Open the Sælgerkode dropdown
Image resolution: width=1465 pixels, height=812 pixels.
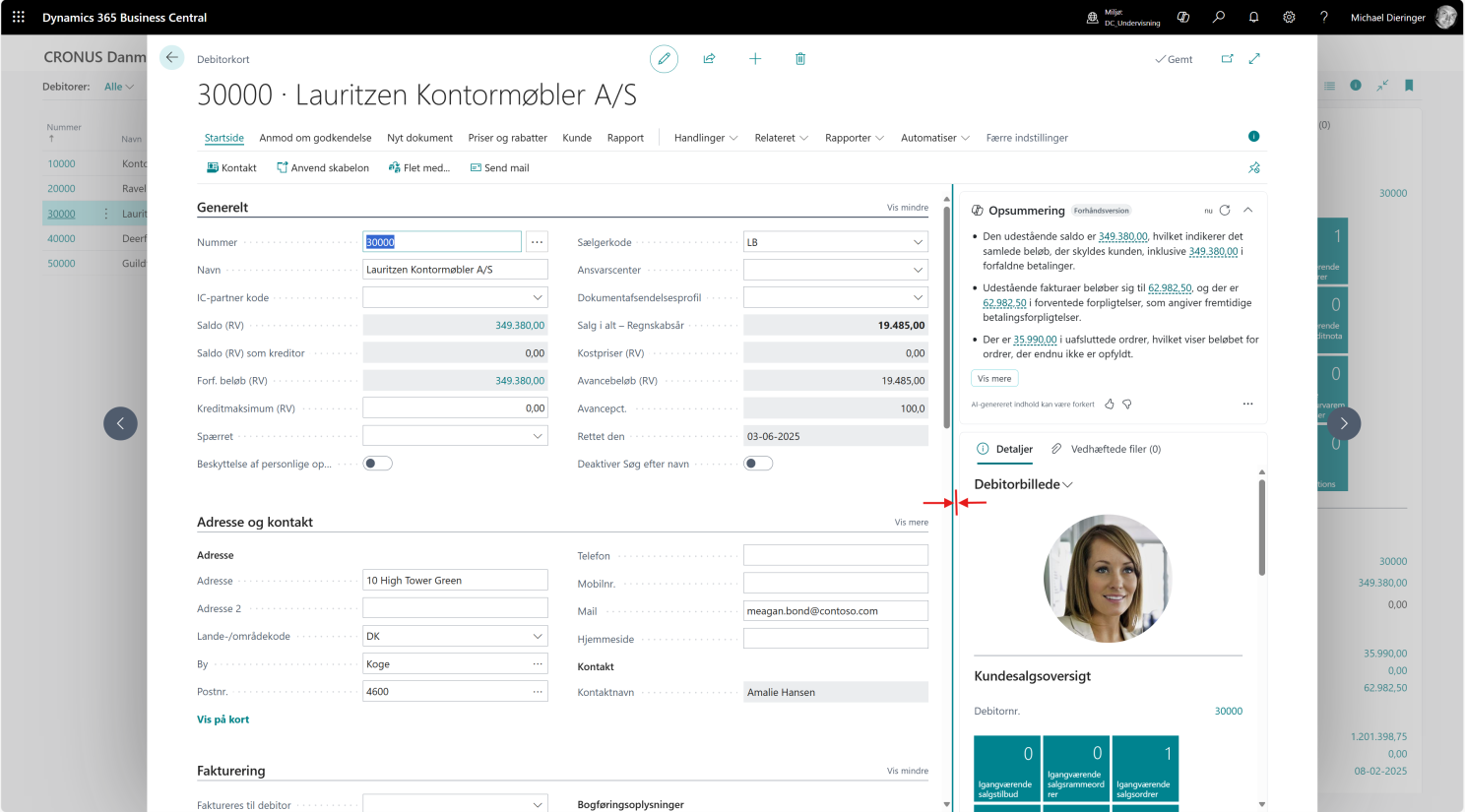(918, 242)
